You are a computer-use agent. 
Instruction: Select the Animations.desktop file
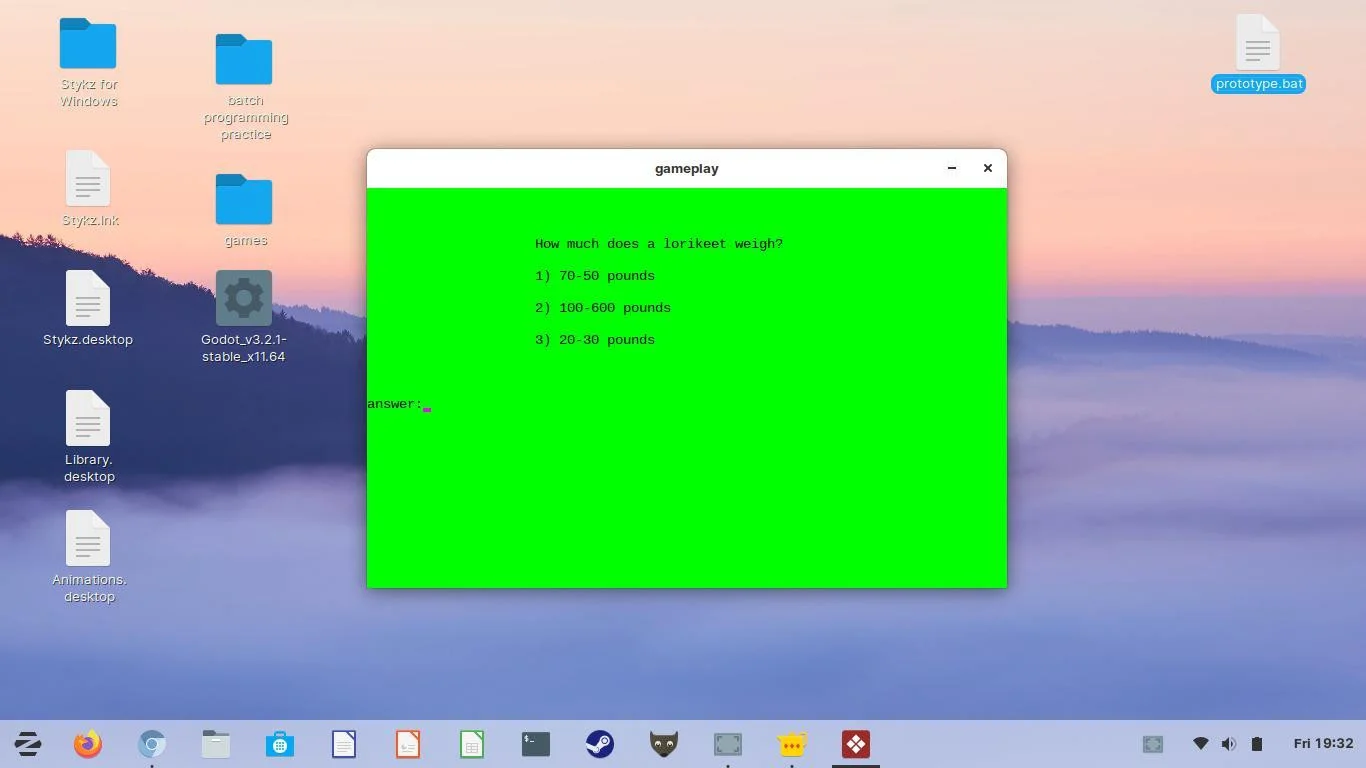click(x=89, y=557)
